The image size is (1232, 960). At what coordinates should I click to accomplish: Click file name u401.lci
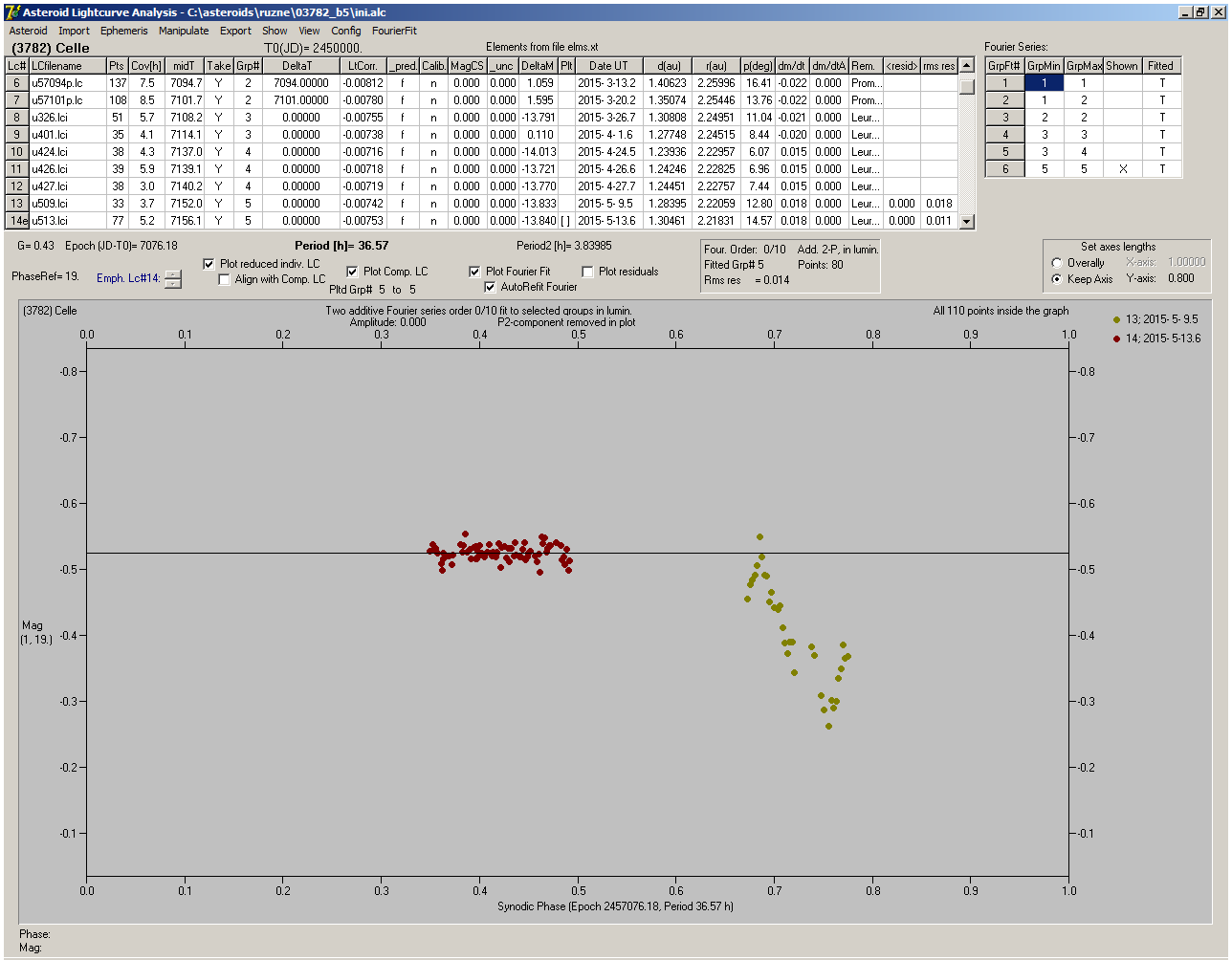(x=67, y=135)
